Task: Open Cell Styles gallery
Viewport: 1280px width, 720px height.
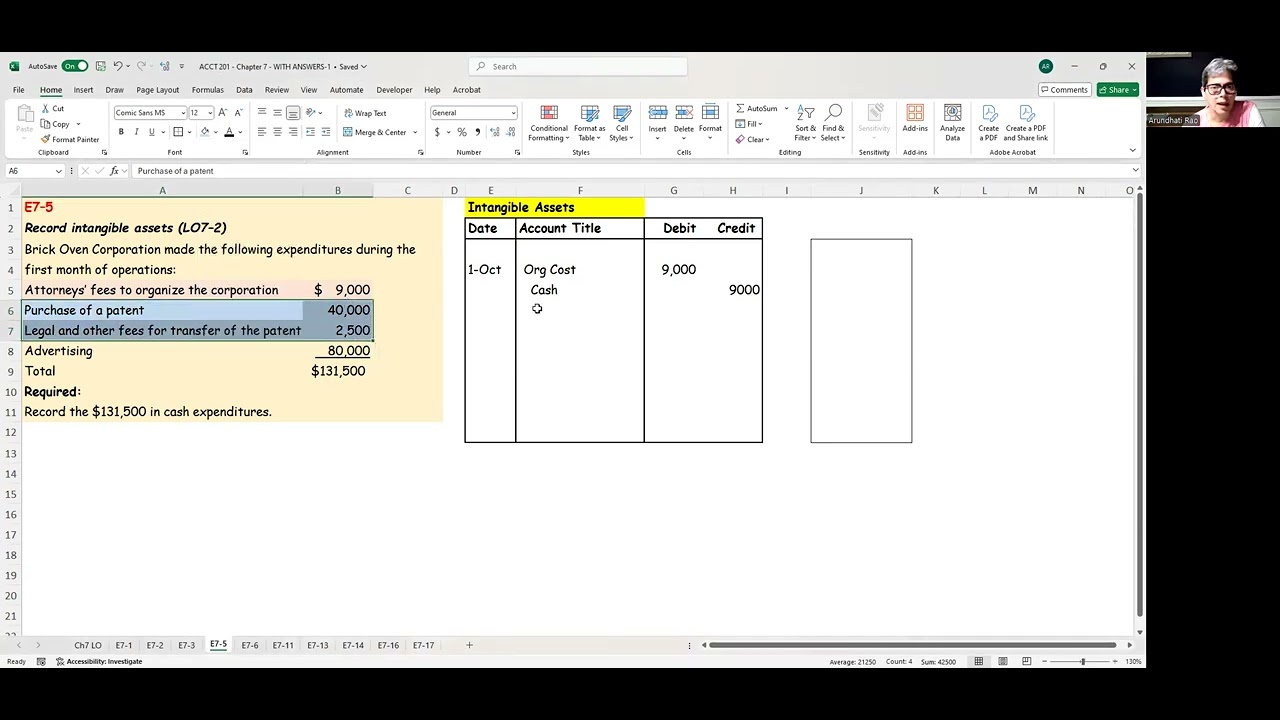Action: tap(622, 123)
